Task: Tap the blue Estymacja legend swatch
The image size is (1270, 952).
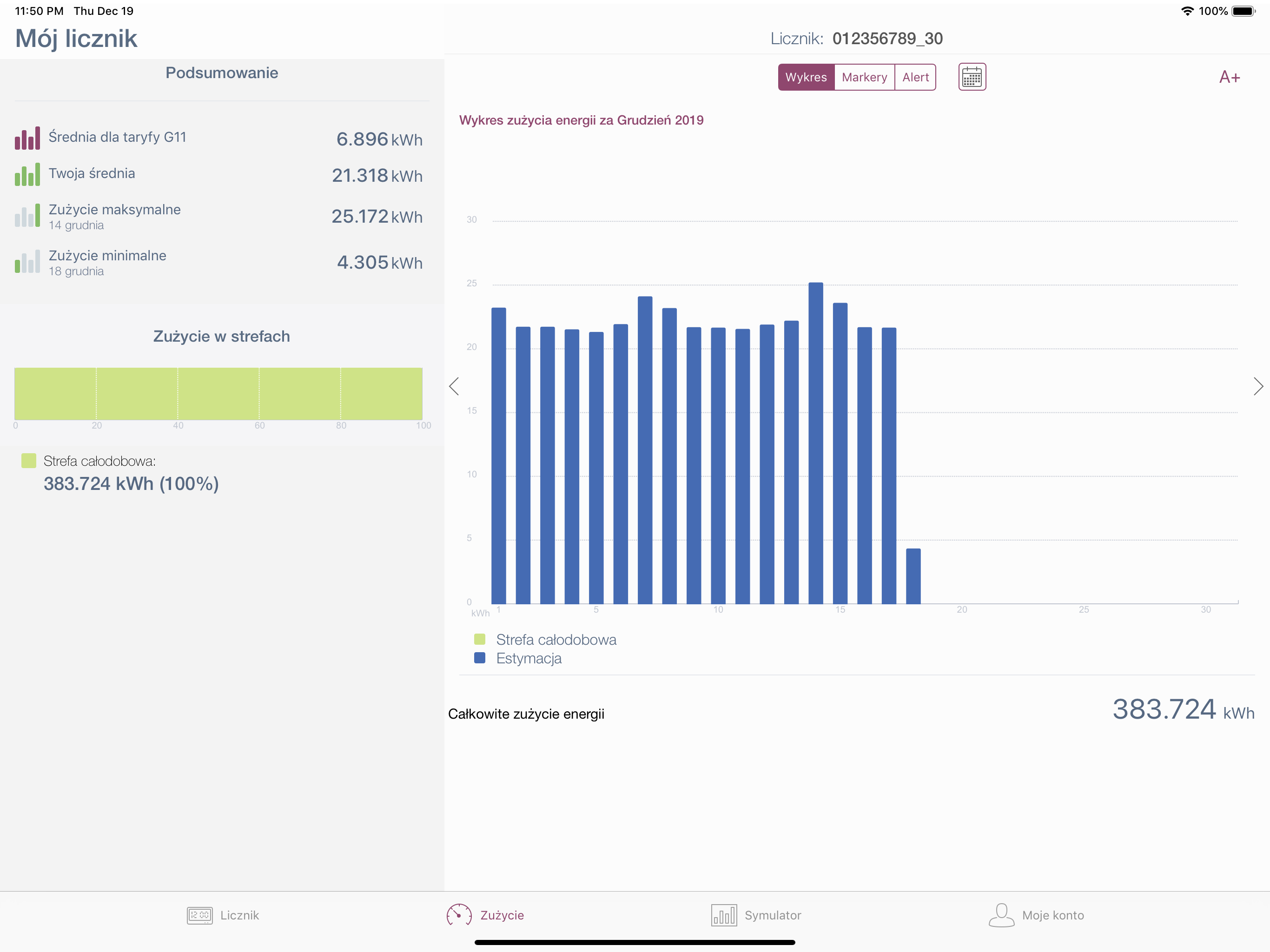Action: pos(480,657)
